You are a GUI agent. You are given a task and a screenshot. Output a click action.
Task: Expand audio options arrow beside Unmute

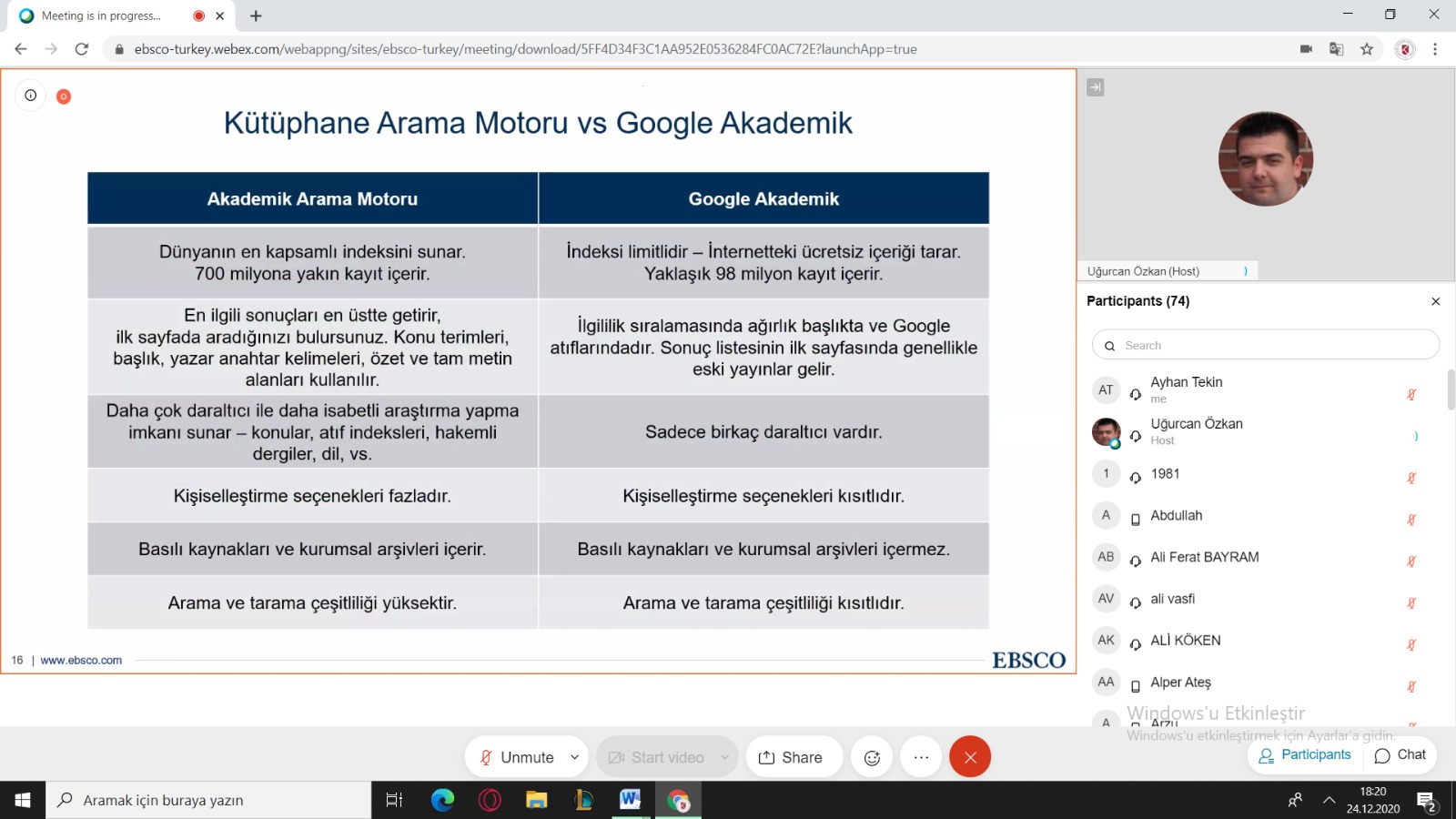tap(575, 757)
